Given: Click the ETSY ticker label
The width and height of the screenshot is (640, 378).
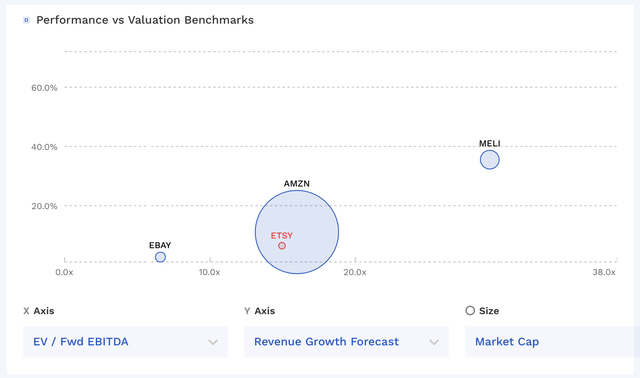Looking at the screenshot, I should [282, 236].
